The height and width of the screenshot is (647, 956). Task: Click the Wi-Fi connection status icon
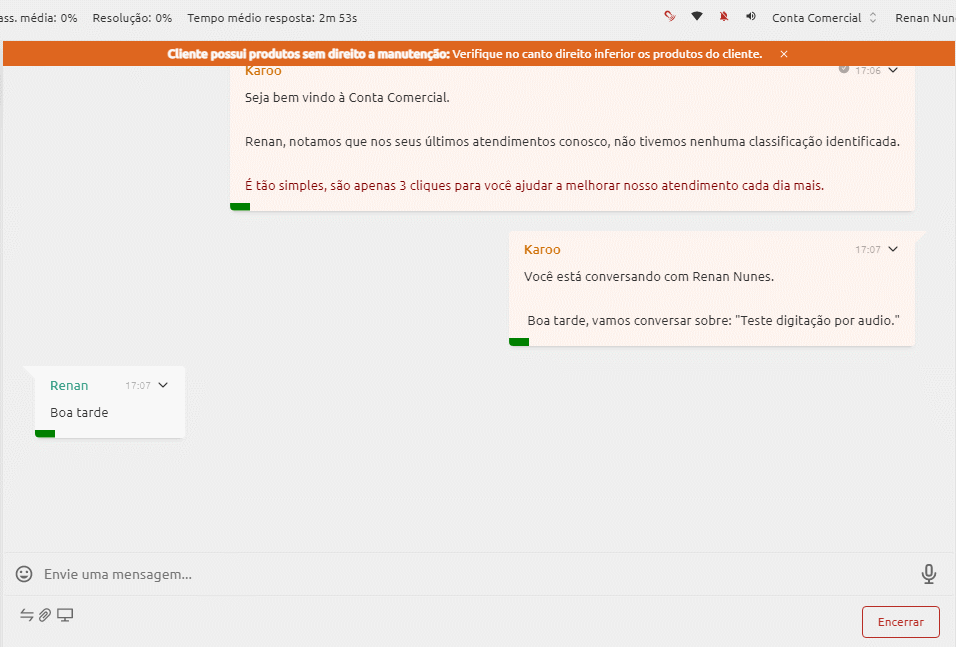click(696, 16)
